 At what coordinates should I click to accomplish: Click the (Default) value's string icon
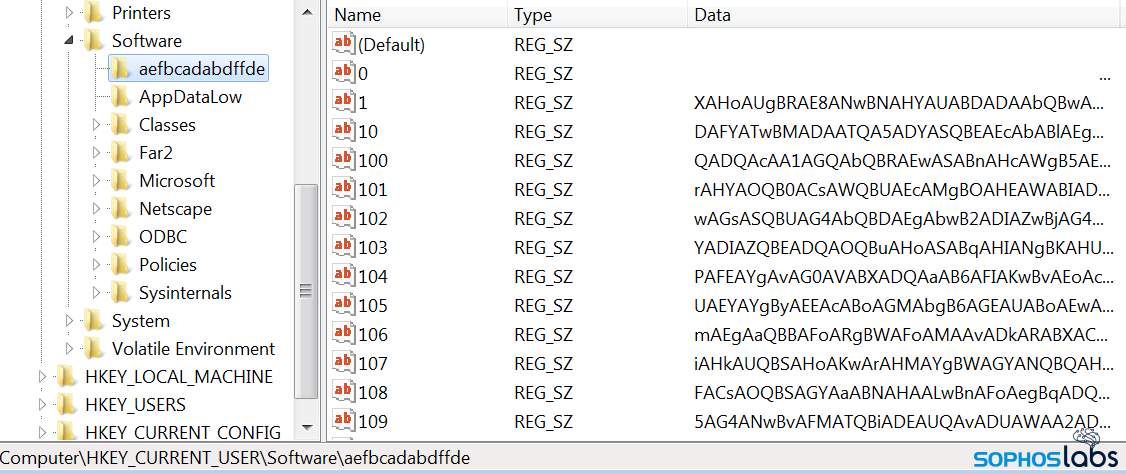pyautogui.click(x=344, y=44)
